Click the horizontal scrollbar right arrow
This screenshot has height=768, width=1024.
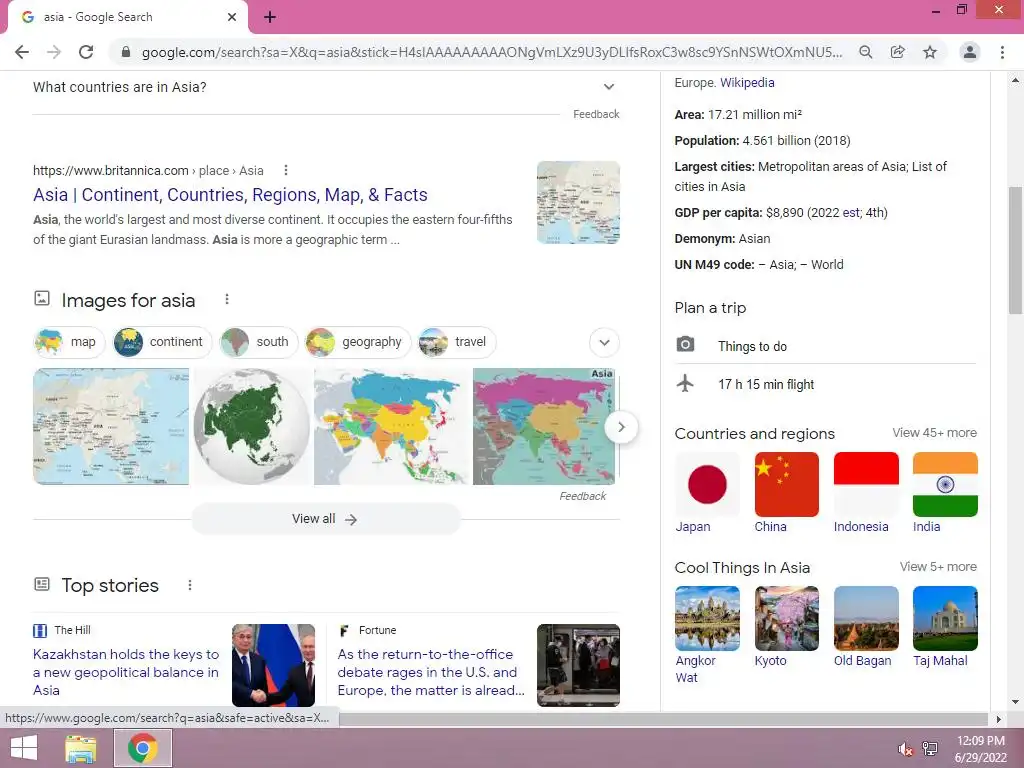pos(998,719)
